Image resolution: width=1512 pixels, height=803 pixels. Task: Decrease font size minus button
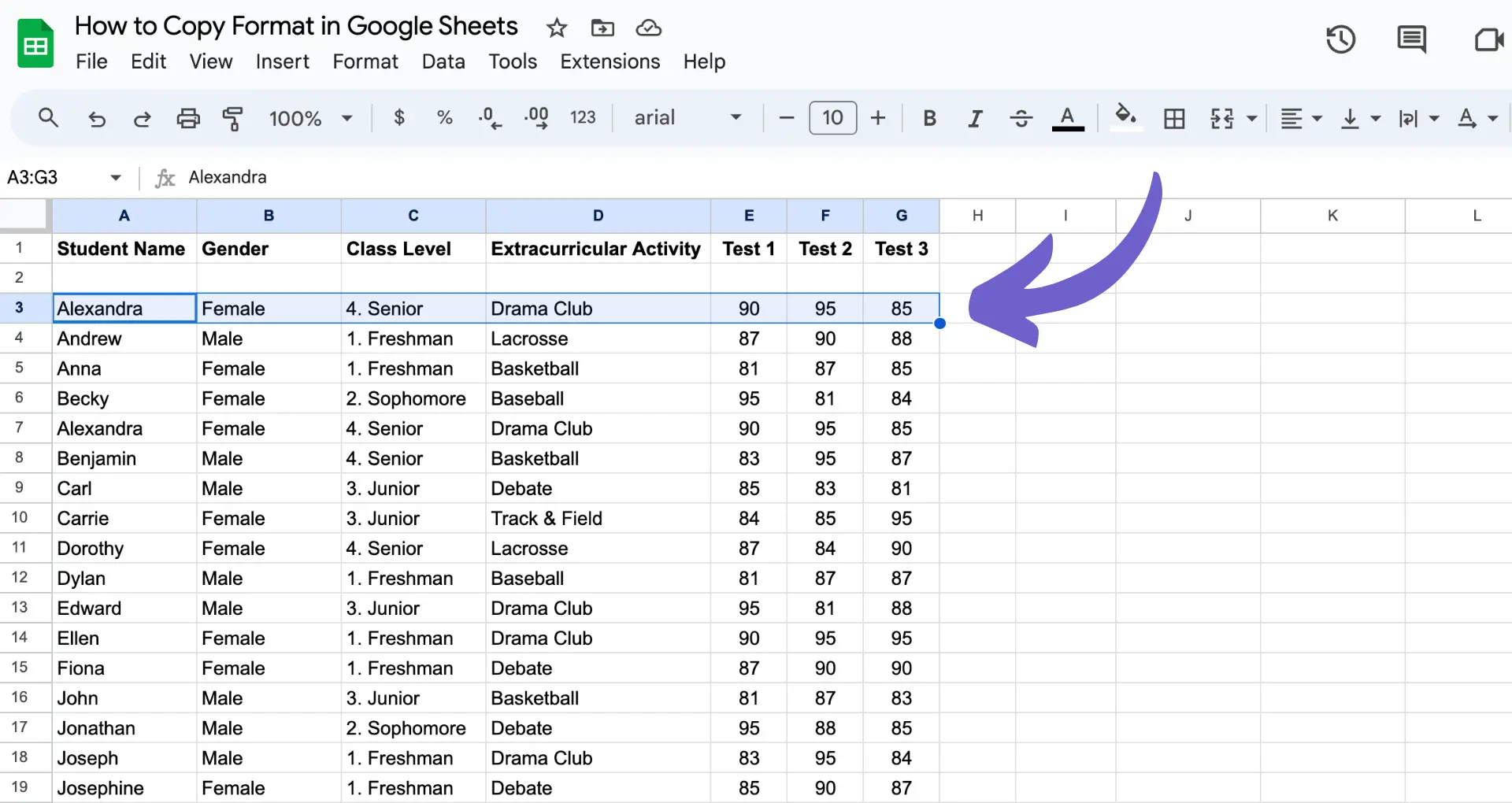(786, 118)
